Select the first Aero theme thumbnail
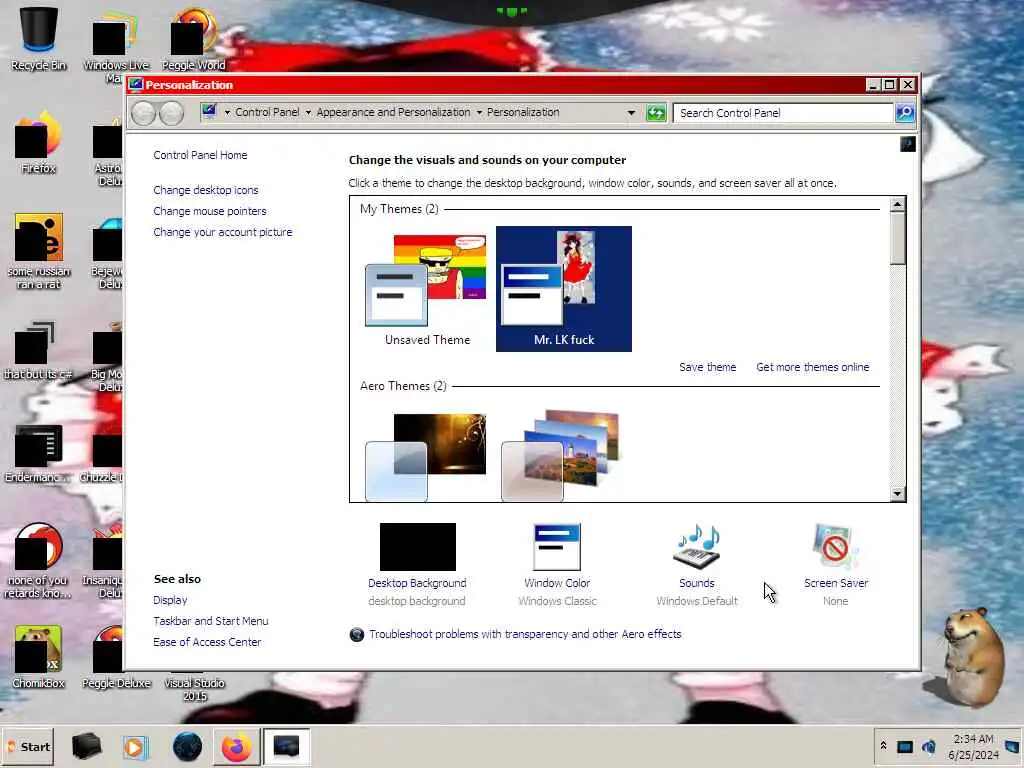The width and height of the screenshot is (1024, 768). point(426,456)
